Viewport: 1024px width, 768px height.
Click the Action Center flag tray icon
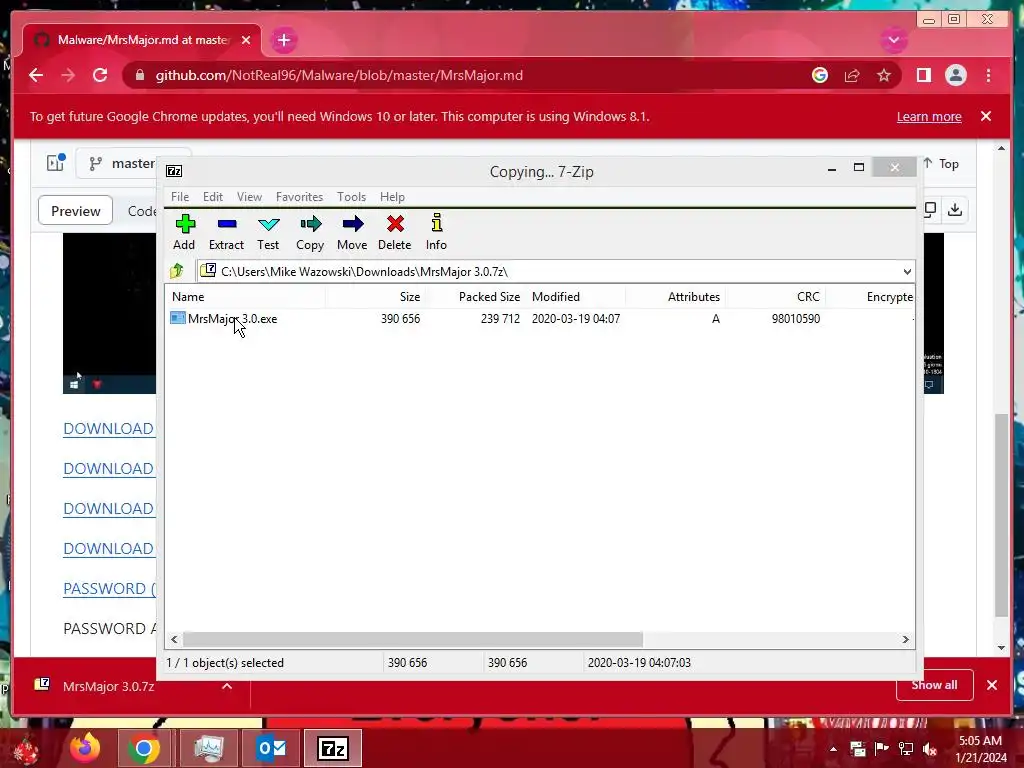[x=882, y=749]
